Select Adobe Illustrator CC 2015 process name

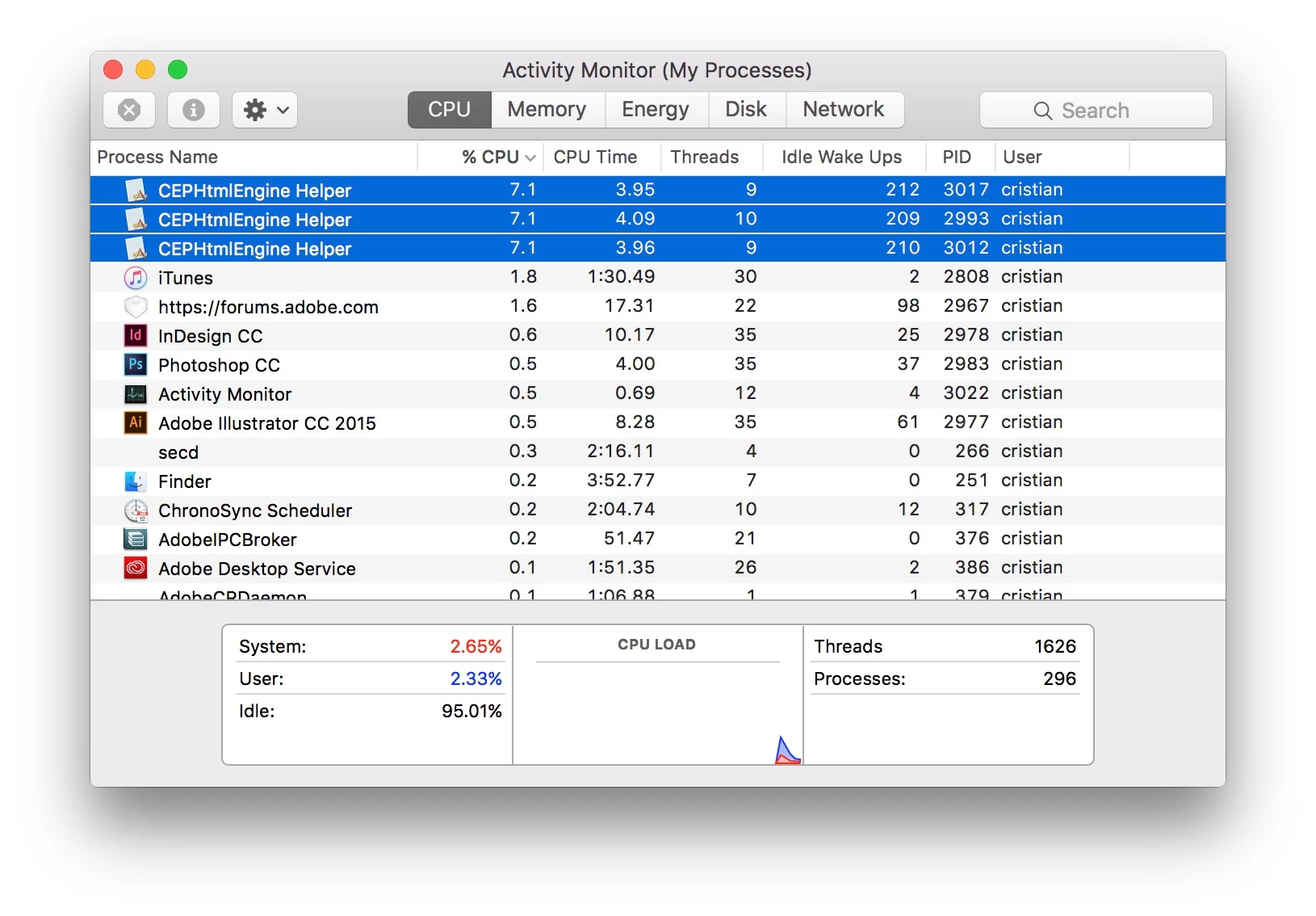(267, 423)
